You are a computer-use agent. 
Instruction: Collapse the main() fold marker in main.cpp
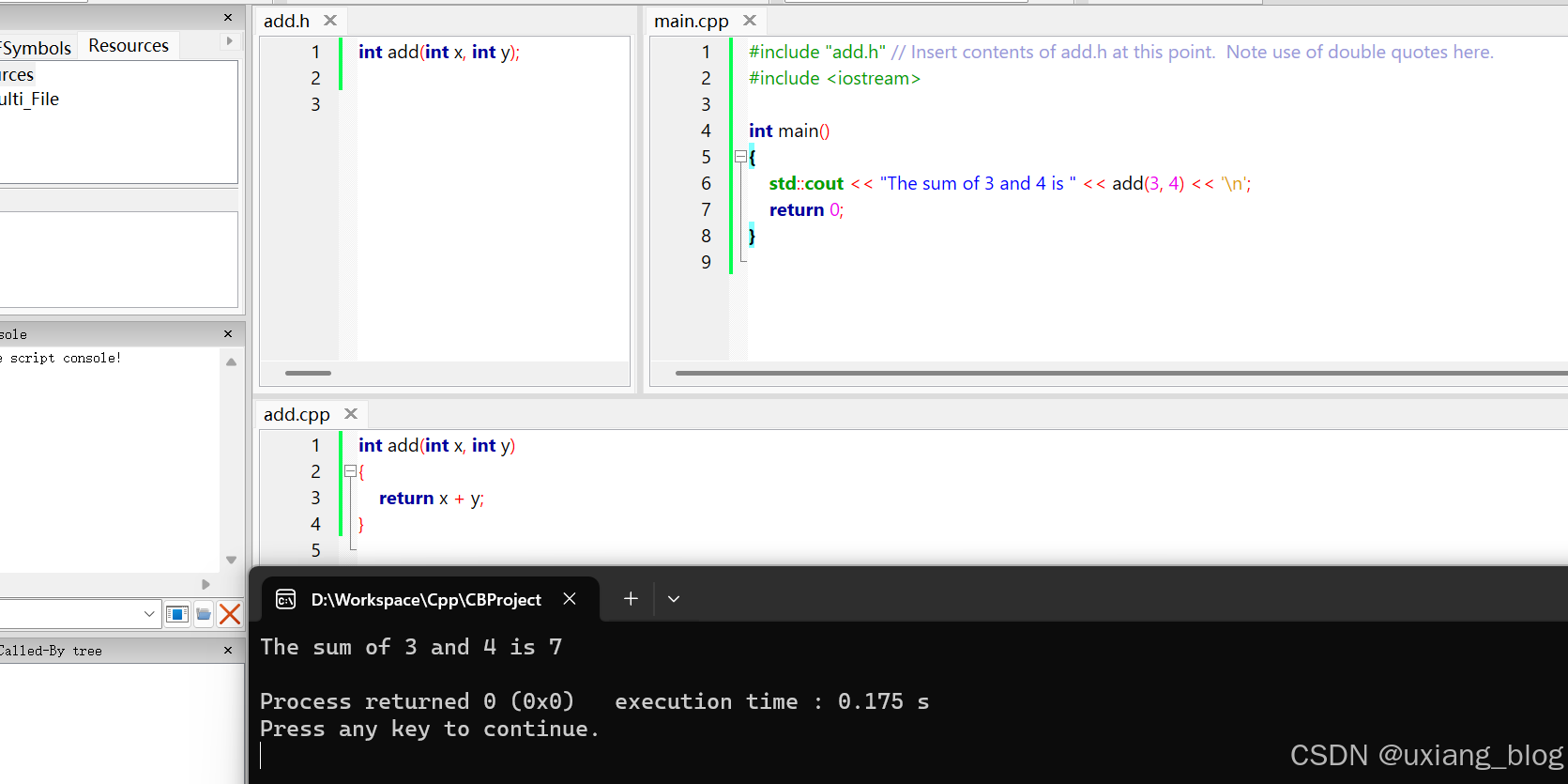click(740, 157)
